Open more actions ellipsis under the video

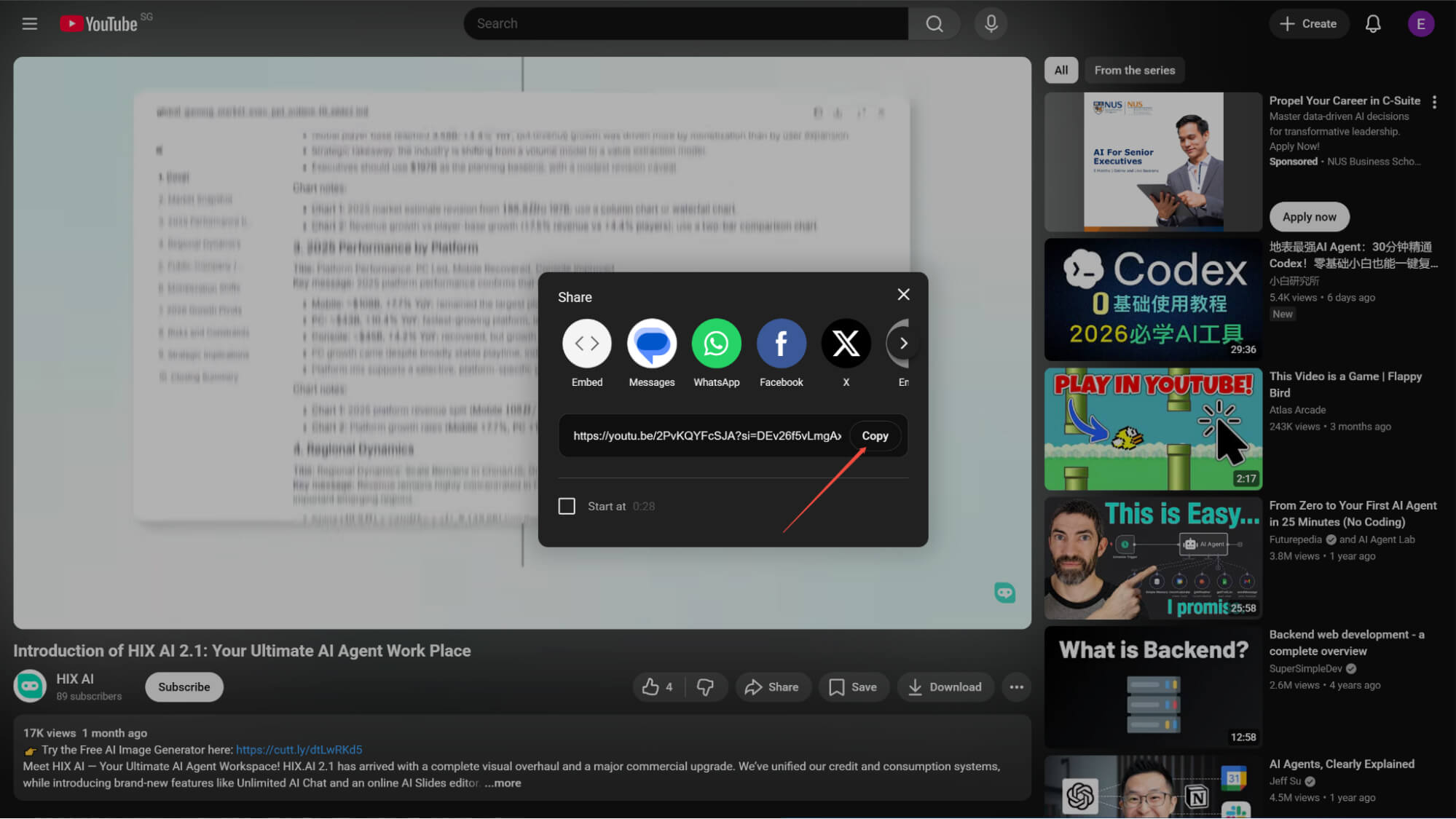point(1016,687)
